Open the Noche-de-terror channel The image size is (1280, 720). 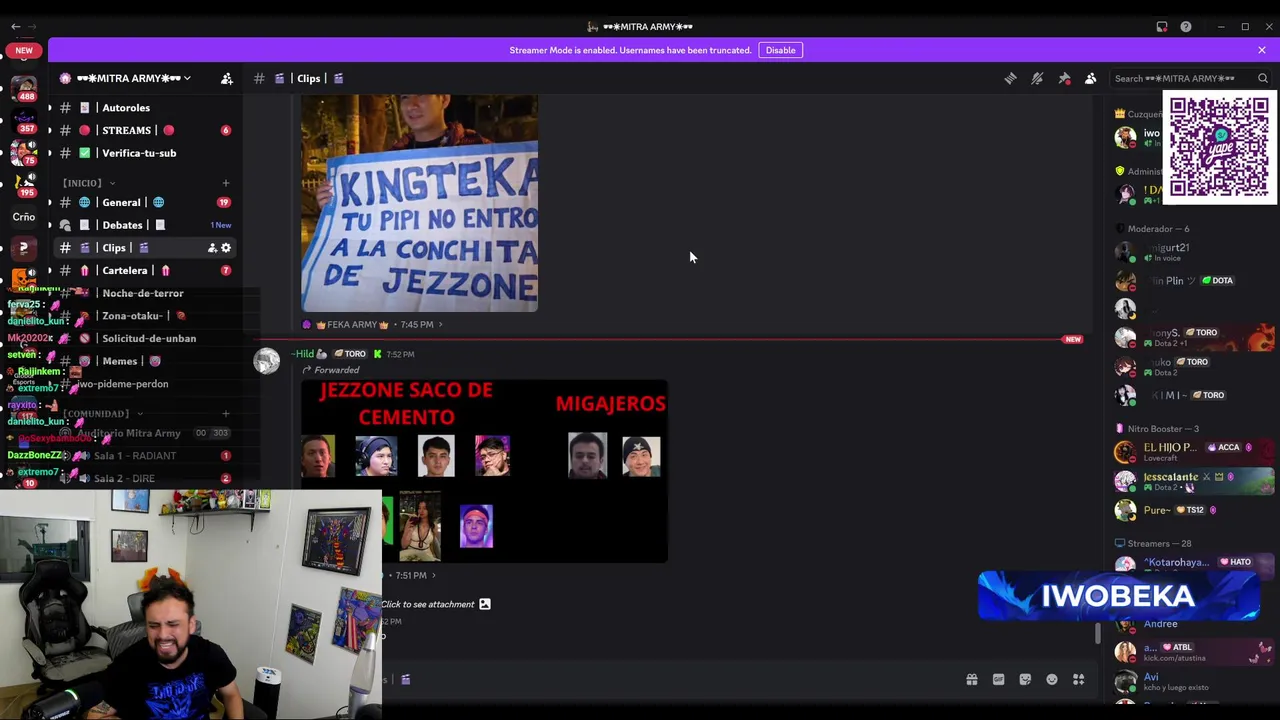[x=144, y=293]
